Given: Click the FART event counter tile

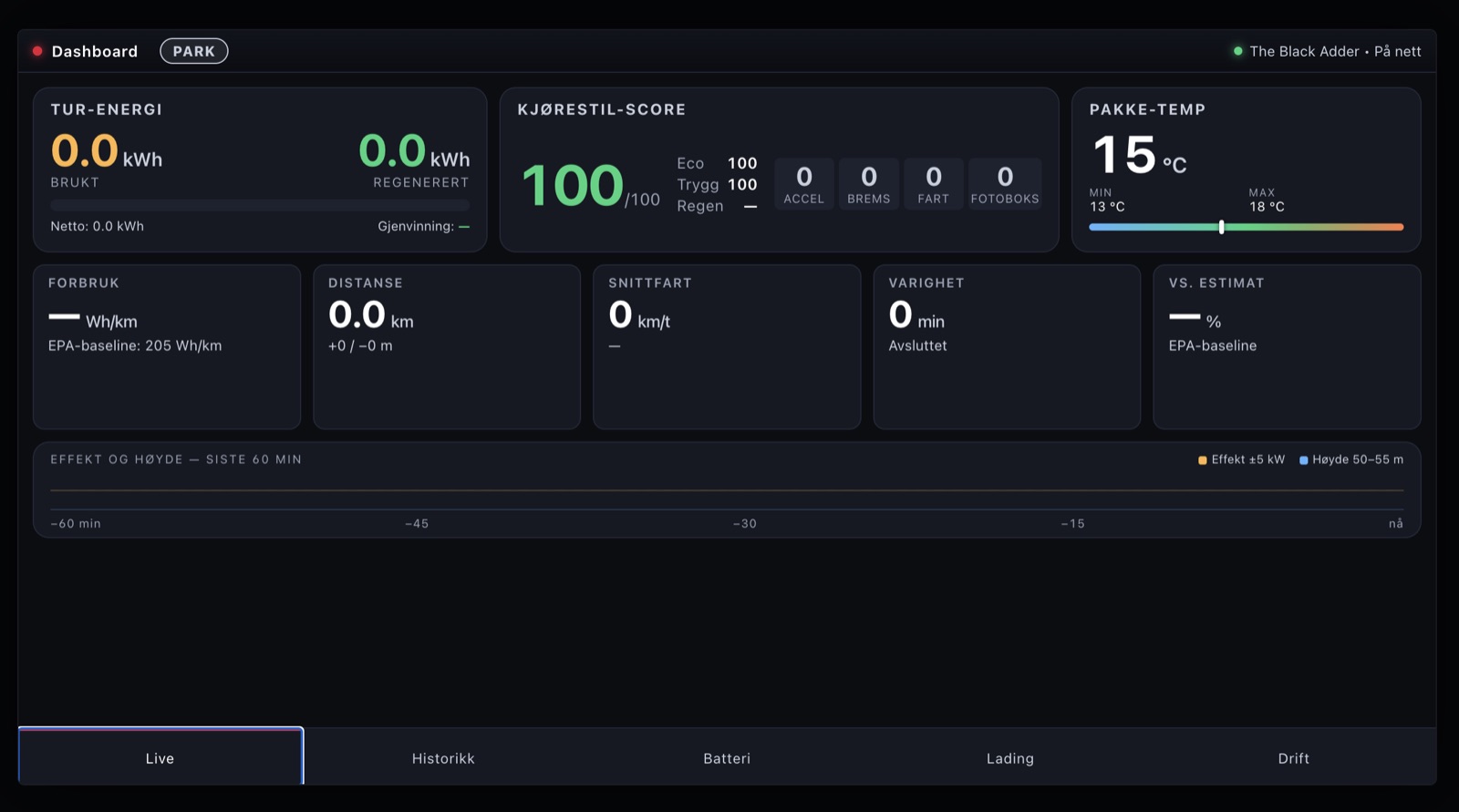Looking at the screenshot, I should coord(933,183).
